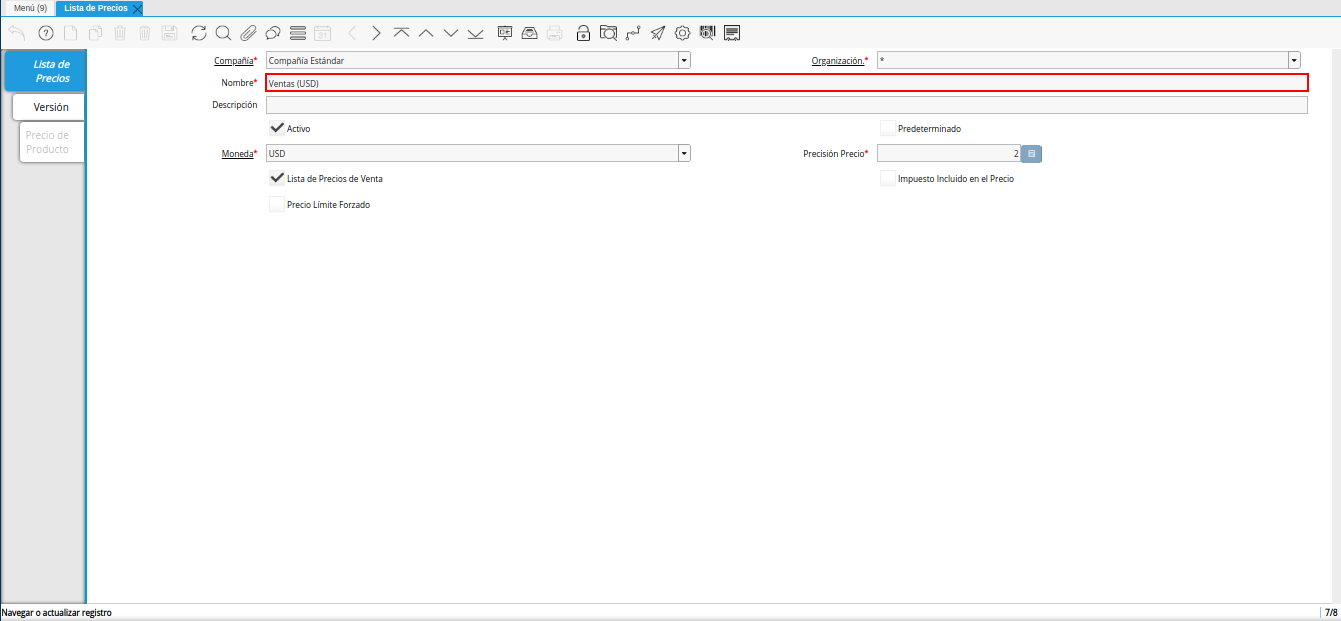Click the paper plane send icon

coord(657,33)
